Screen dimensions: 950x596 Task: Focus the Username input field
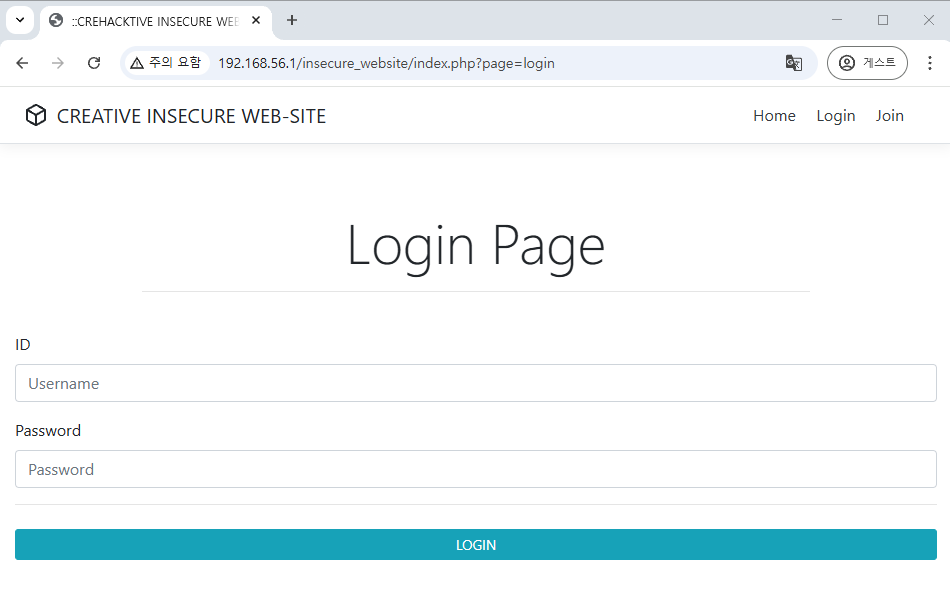(x=476, y=383)
